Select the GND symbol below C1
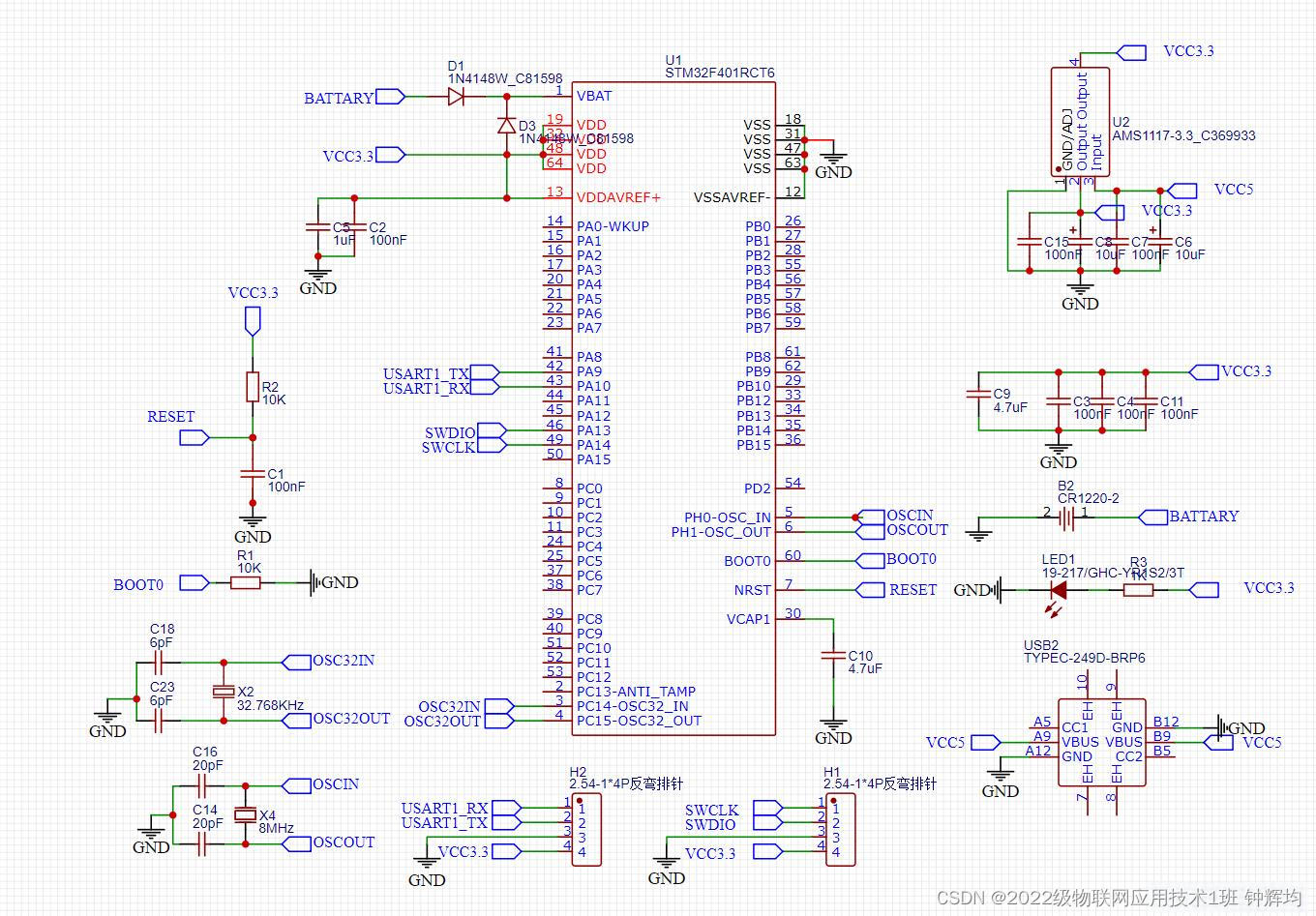The height and width of the screenshot is (916, 1316). [252, 522]
